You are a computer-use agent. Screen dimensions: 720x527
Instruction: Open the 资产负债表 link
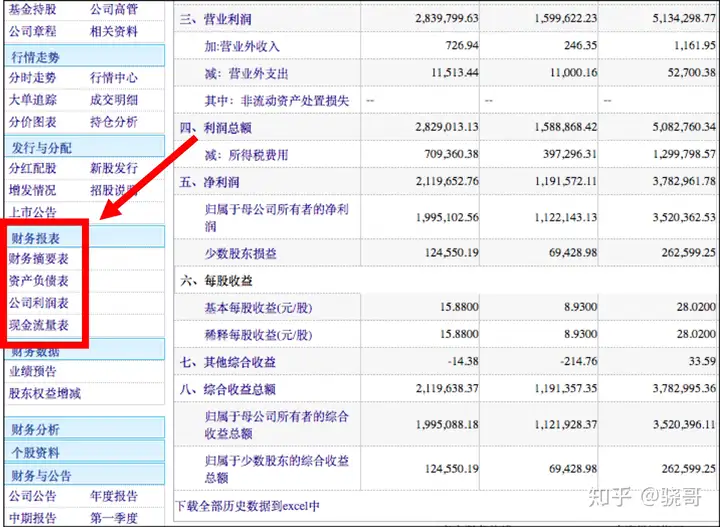(39, 280)
